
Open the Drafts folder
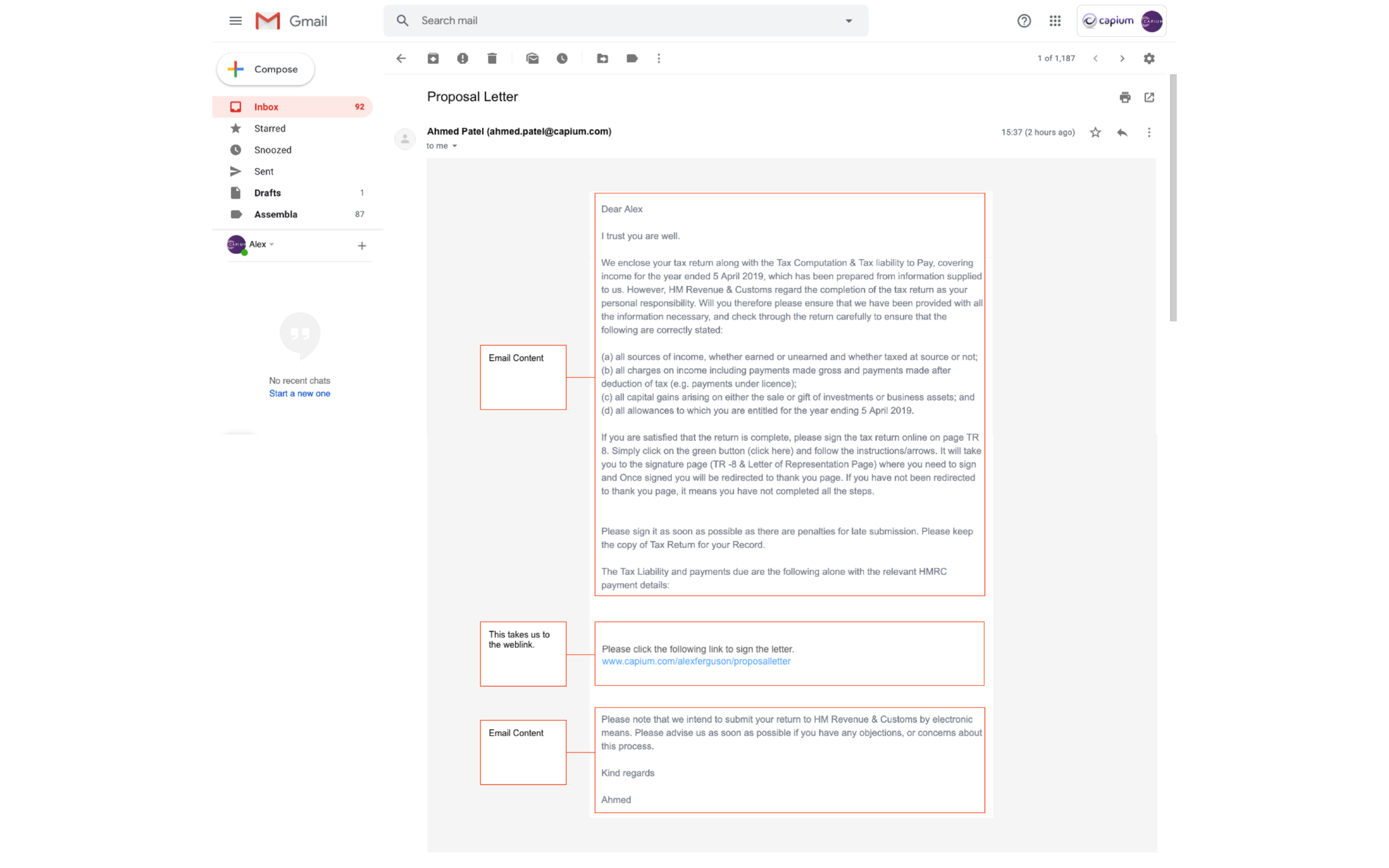pyautogui.click(x=292, y=193)
